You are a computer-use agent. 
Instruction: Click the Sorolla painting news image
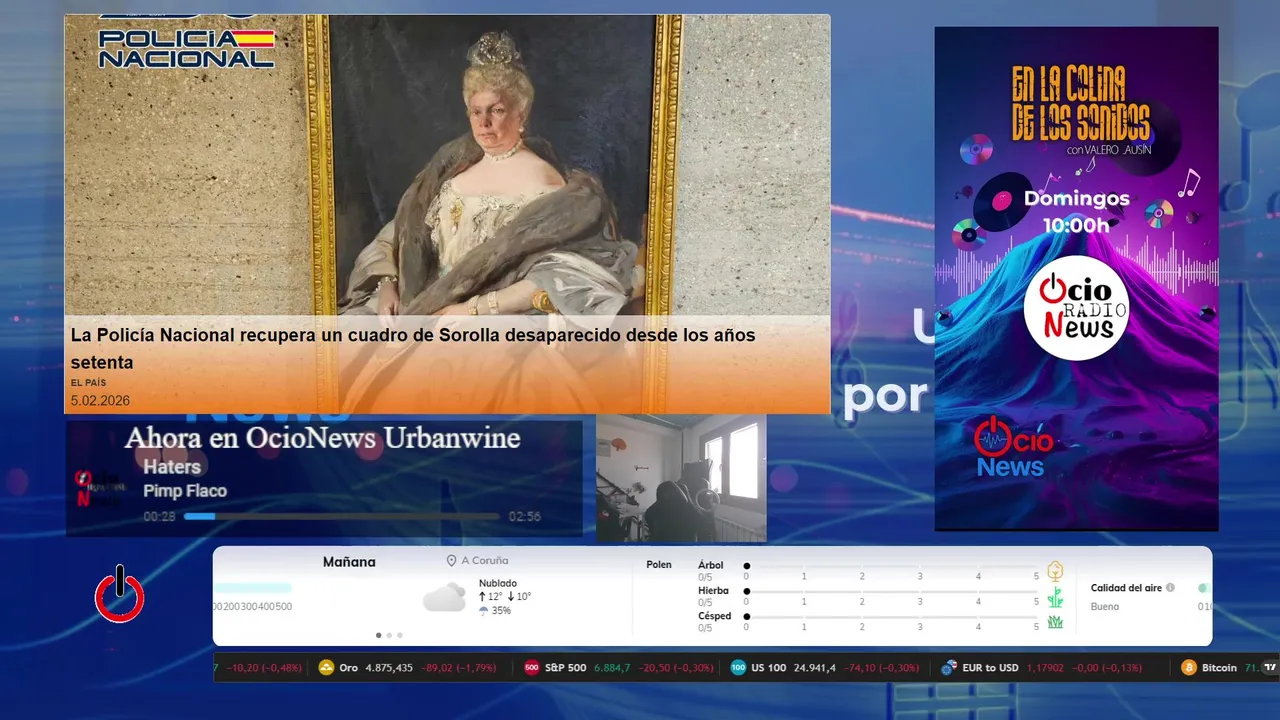tap(447, 165)
